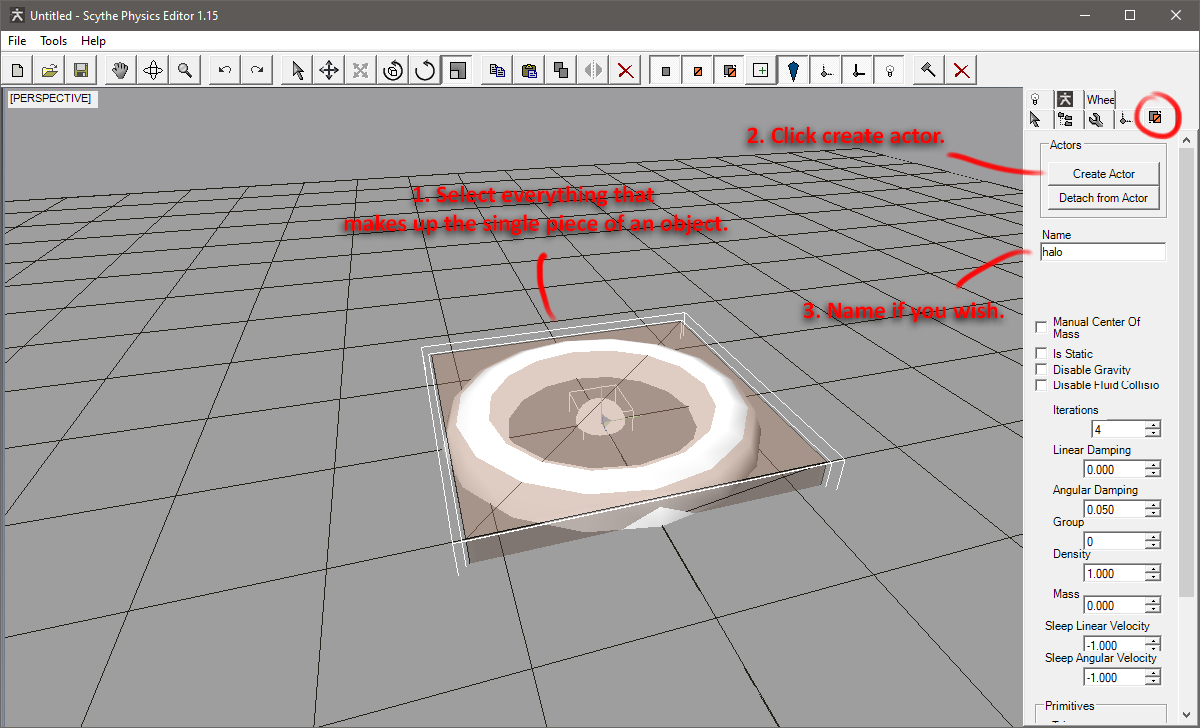Image resolution: width=1200 pixels, height=728 pixels.
Task: Click the red X beside the hammer
Action: click(x=961, y=70)
